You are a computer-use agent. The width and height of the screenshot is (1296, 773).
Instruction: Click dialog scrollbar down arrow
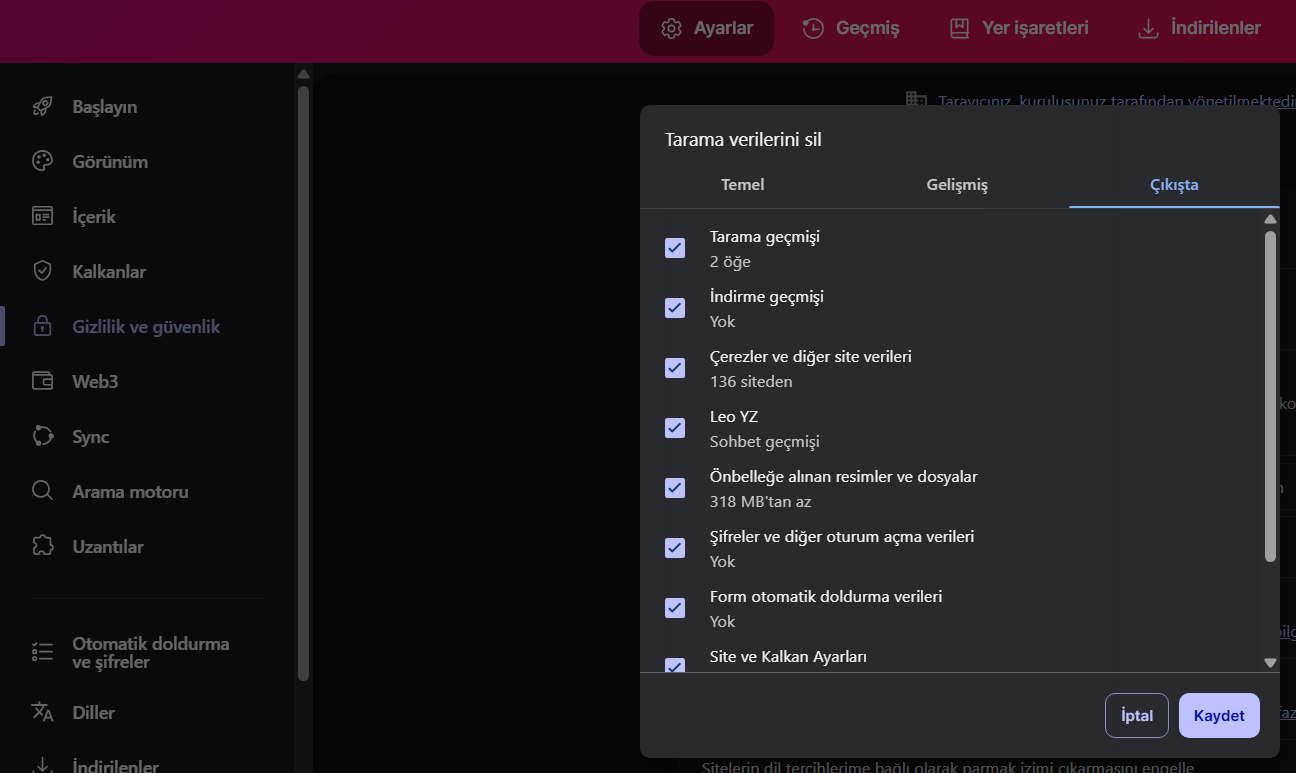[1271, 662]
